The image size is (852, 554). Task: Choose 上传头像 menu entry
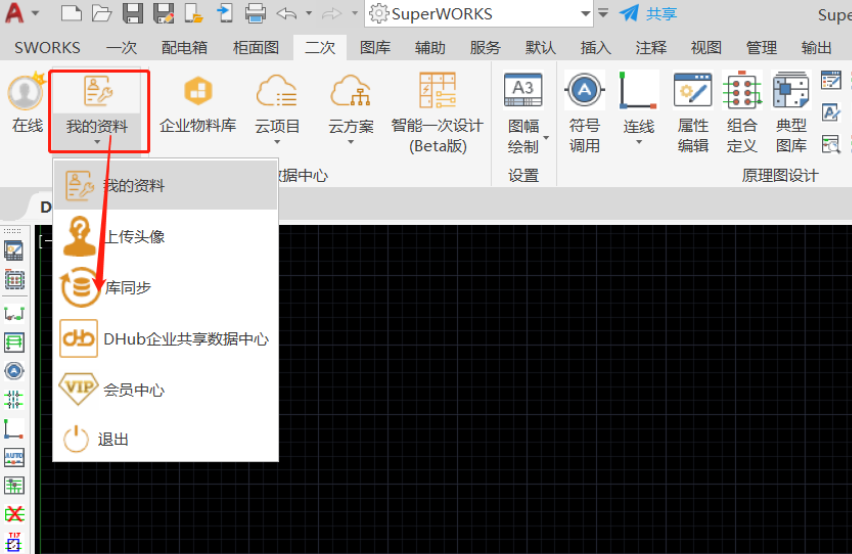pos(166,236)
